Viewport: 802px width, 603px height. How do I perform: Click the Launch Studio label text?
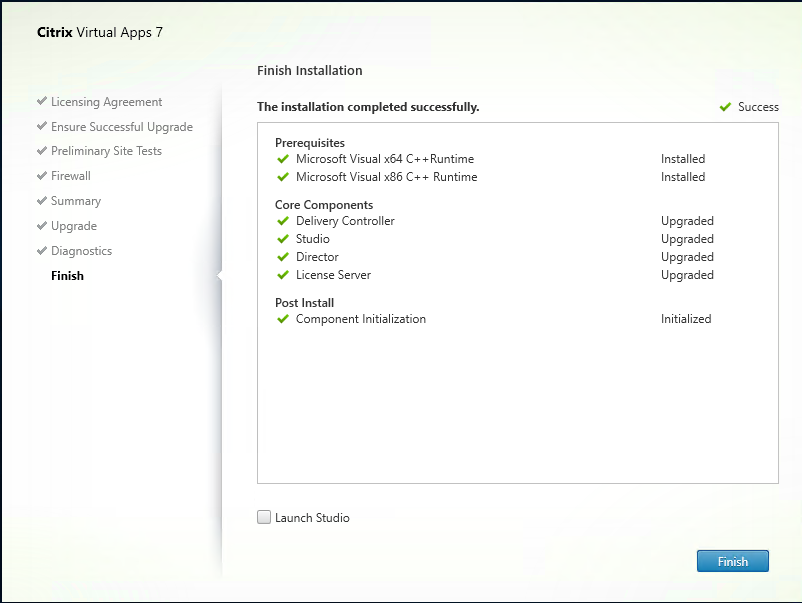(x=312, y=518)
